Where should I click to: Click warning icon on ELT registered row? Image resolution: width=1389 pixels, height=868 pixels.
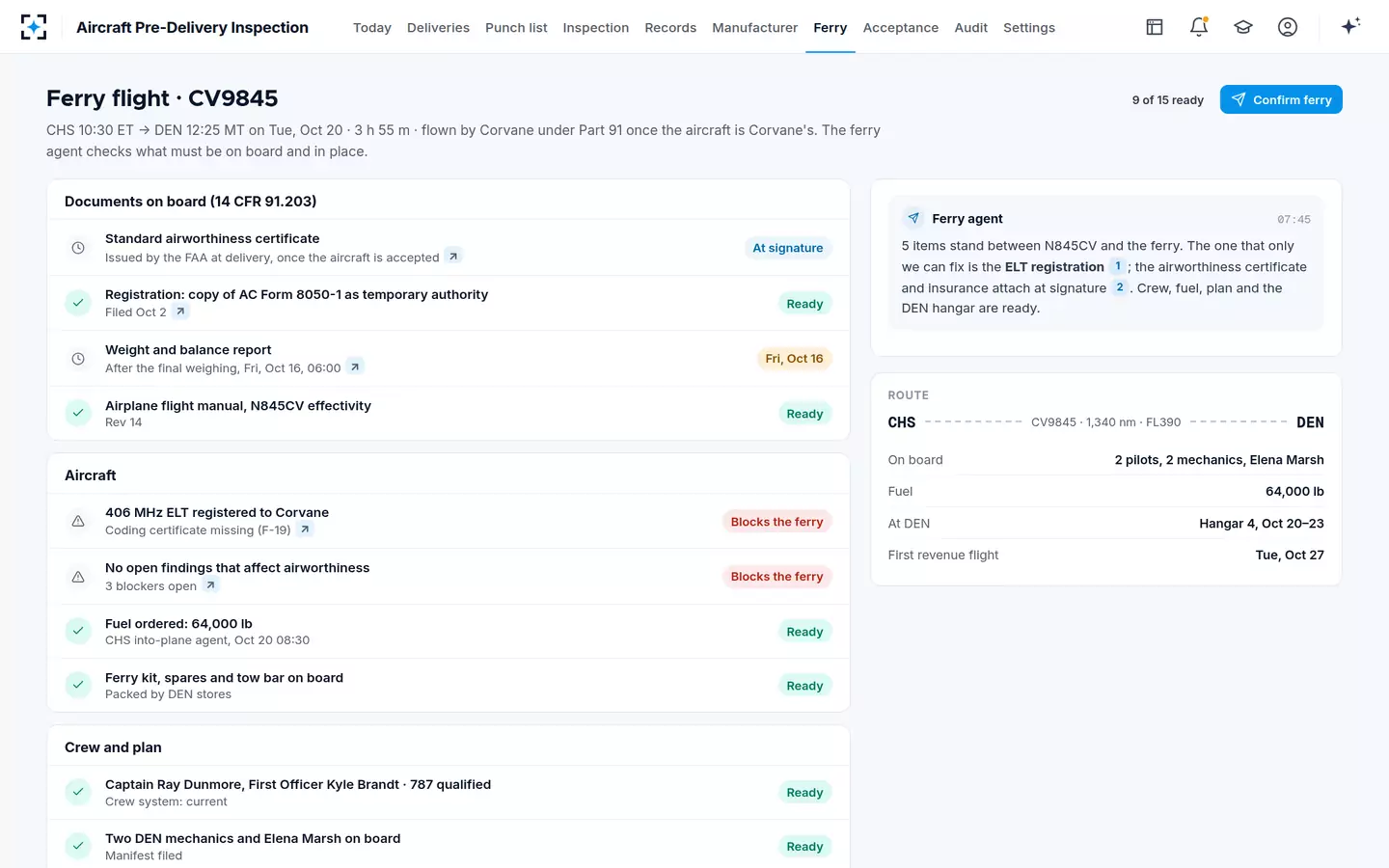(78, 521)
